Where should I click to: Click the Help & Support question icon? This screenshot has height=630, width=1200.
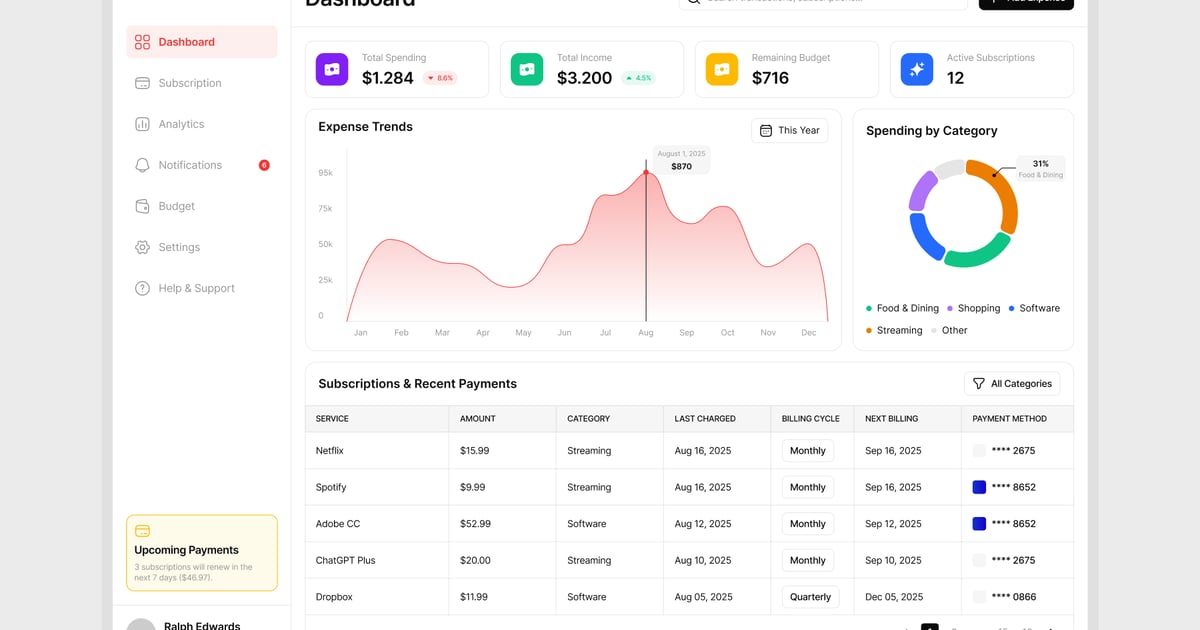click(142, 288)
